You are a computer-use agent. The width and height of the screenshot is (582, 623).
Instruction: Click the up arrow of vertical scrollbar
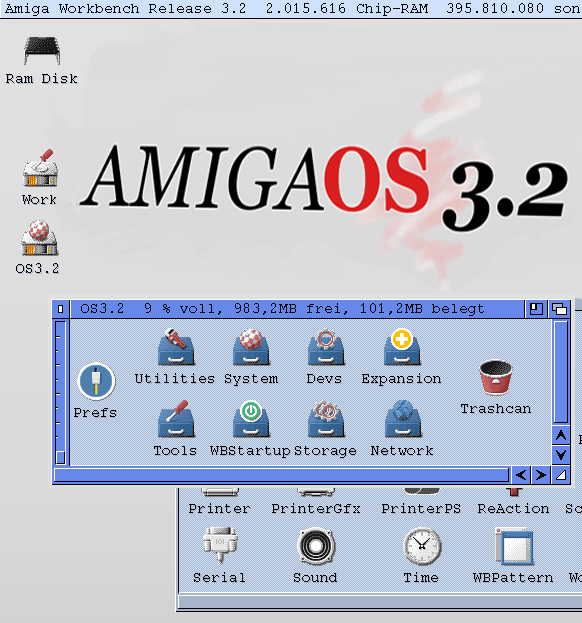click(561, 436)
